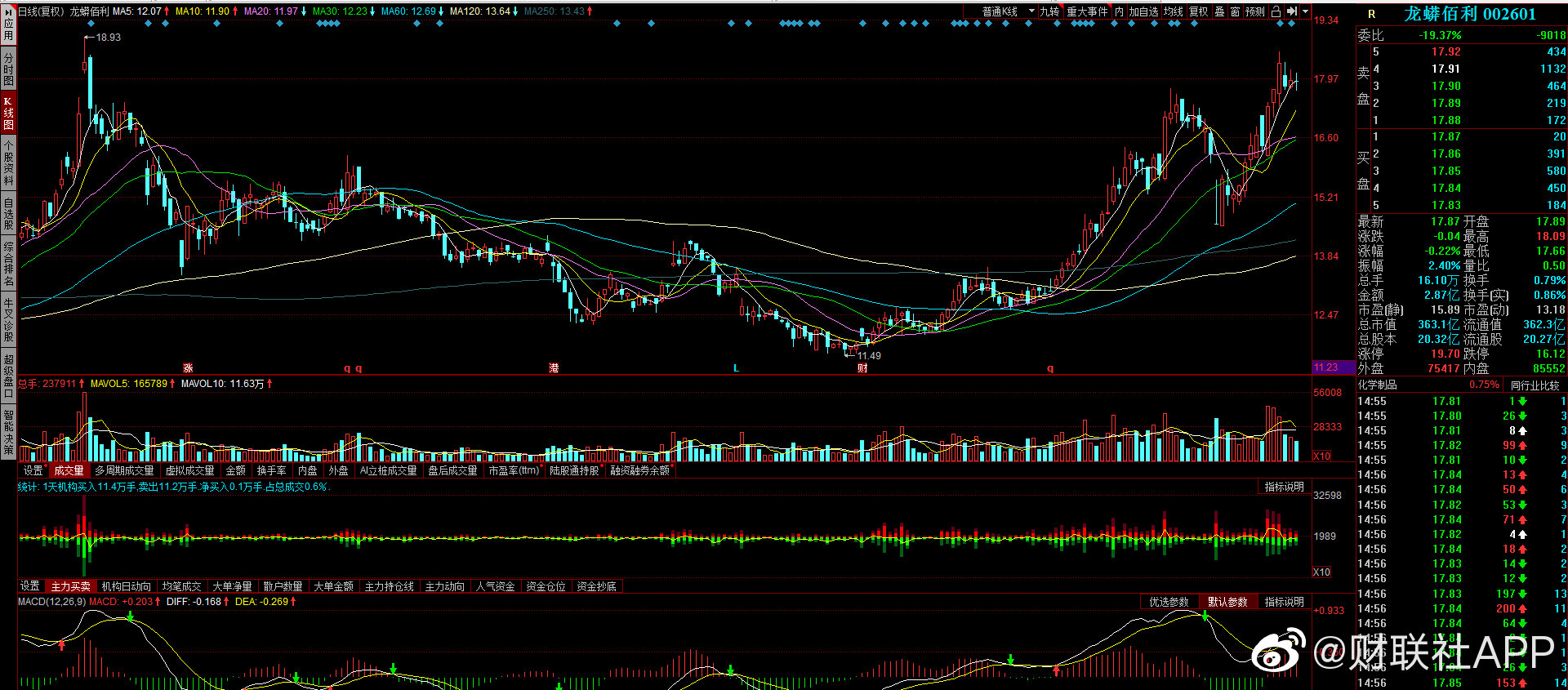Toggle the 九转 indicator
1568x690 pixels.
click(1049, 11)
